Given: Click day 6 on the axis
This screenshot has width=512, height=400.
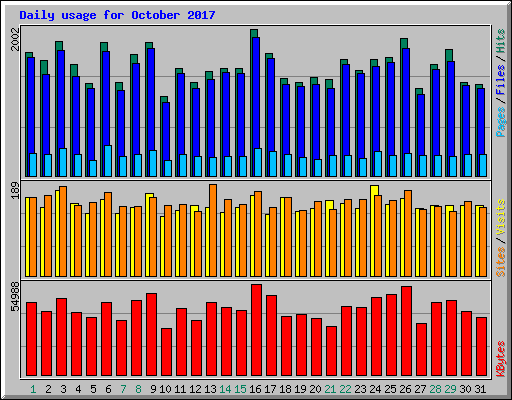Looking at the screenshot, I should [x=108, y=389].
